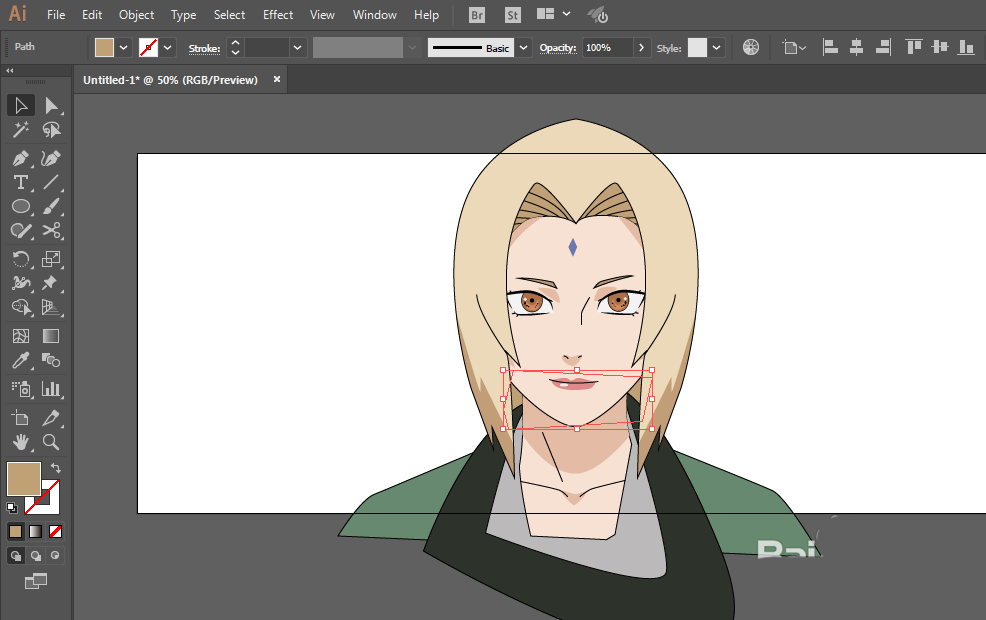Enable Draw Normal mode

tap(16, 556)
